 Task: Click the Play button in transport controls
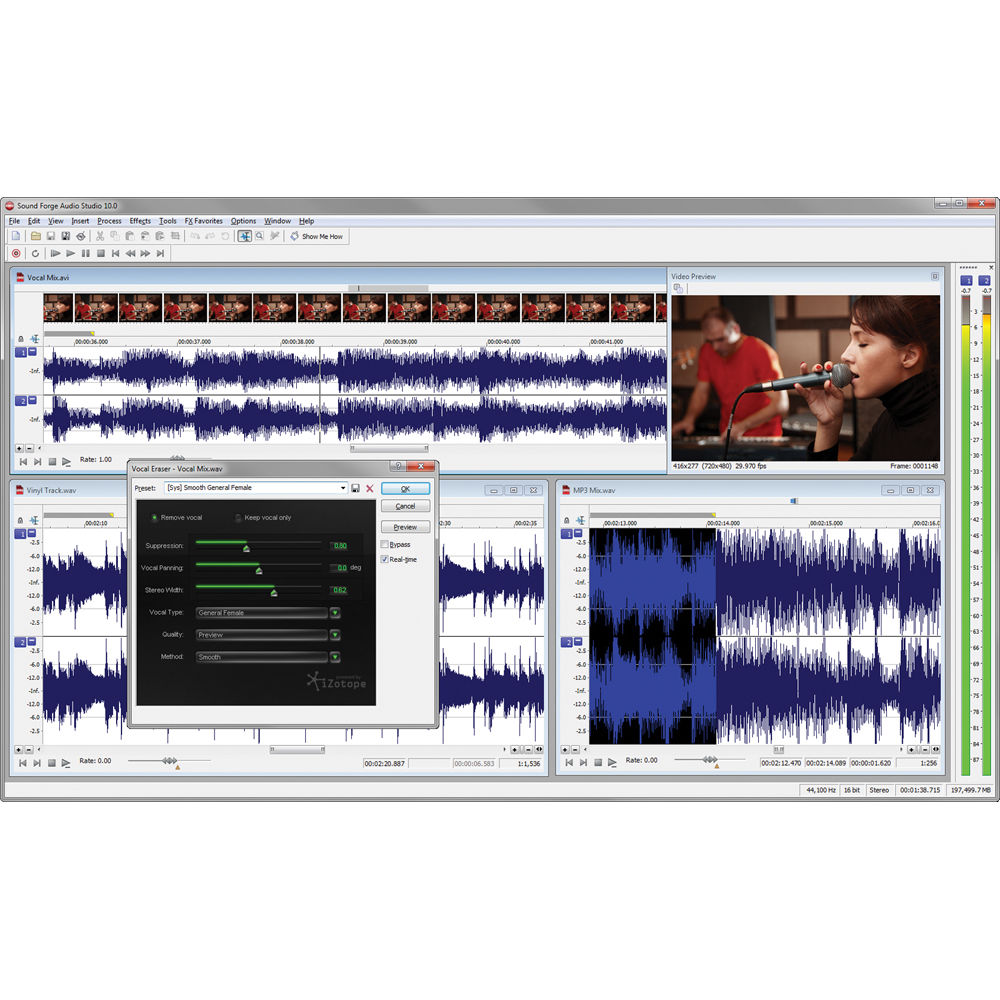tap(70, 255)
